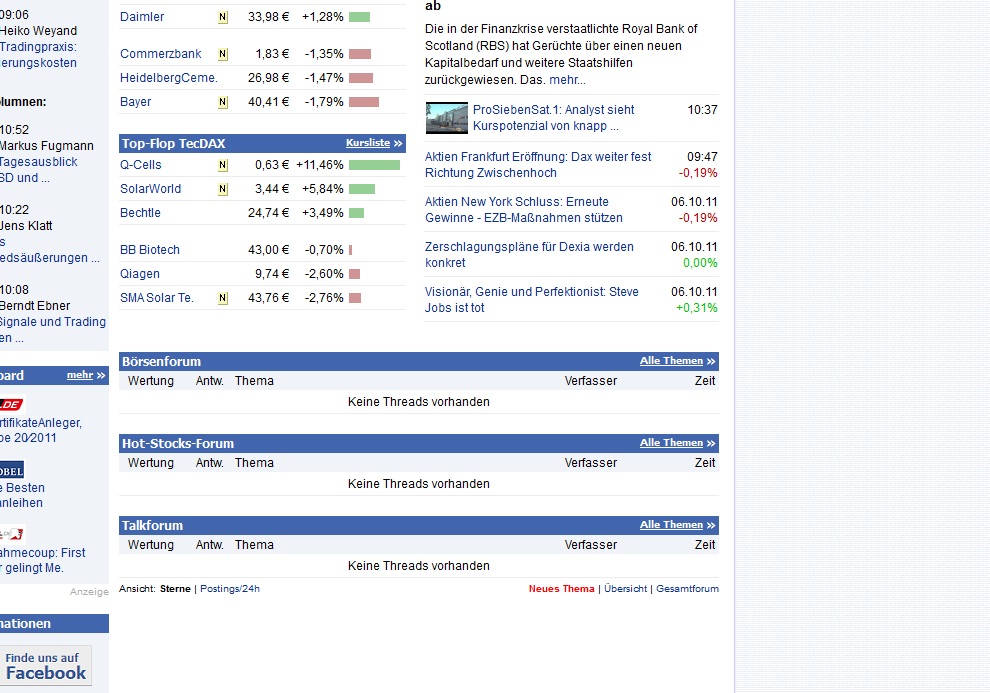Open the N news icon beside SolarWorld

223,189
